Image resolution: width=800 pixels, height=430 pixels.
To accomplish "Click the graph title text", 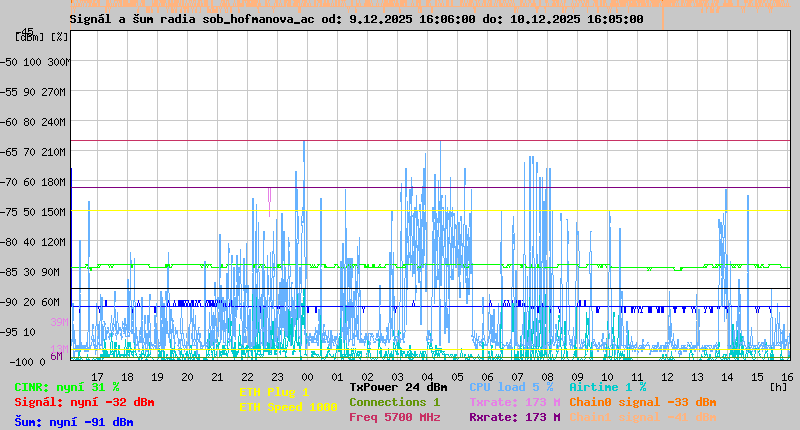I will click(357, 19).
